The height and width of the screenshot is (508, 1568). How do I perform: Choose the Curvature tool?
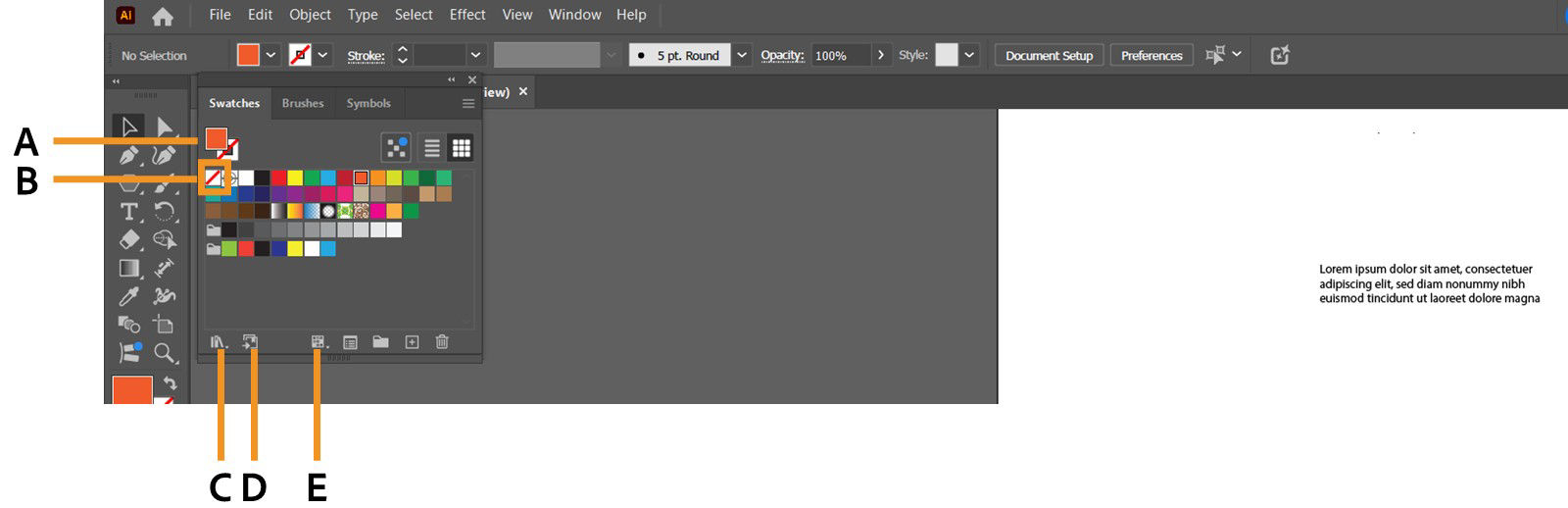tap(165, 155)
